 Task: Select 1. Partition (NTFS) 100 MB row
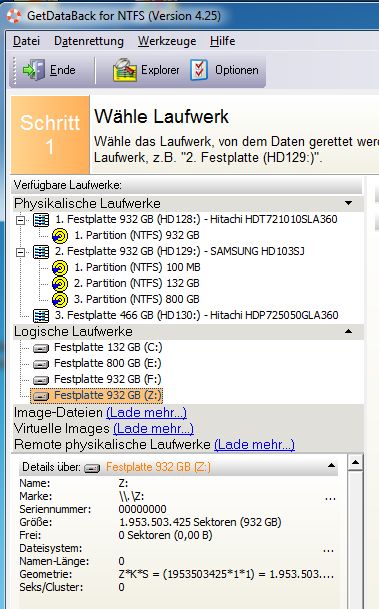point(137,267)
